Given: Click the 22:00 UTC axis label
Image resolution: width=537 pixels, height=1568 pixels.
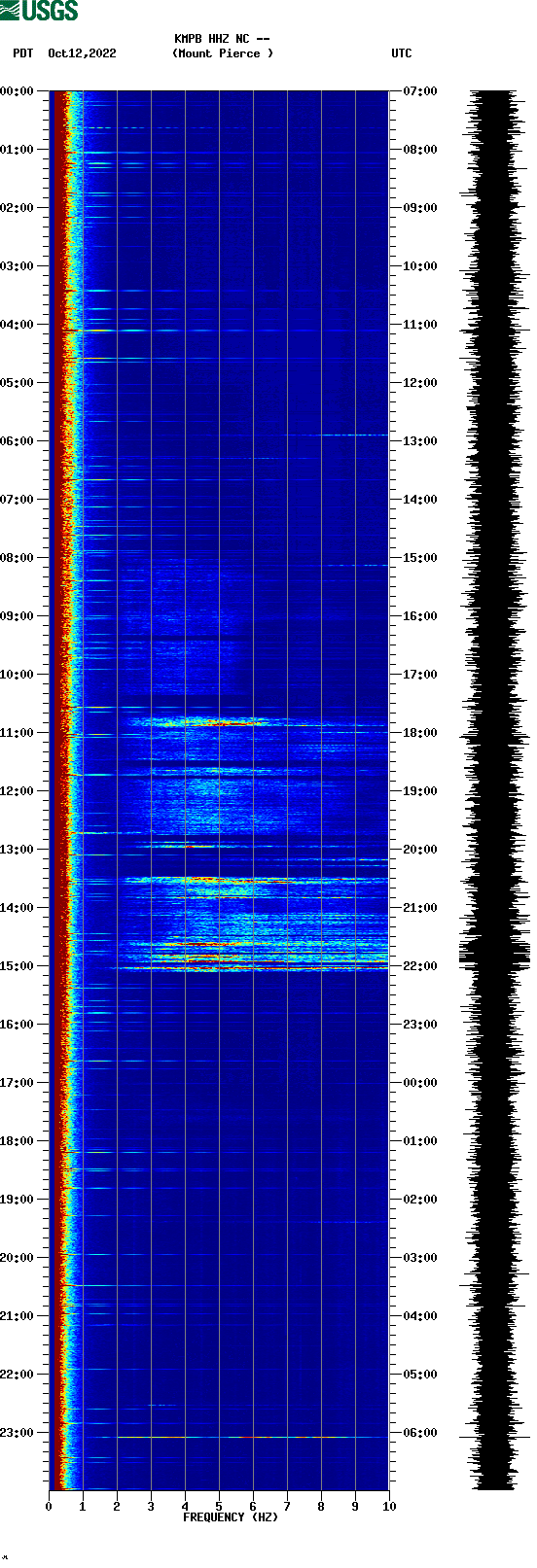Looking at the screenshot, I should [420, 966].
